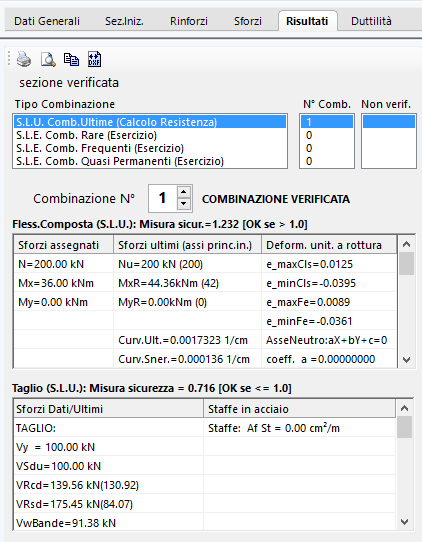This screenshot has height=542, width=422.
Task: Click the TAGLIO: row
Action: [x=109, y=428]
